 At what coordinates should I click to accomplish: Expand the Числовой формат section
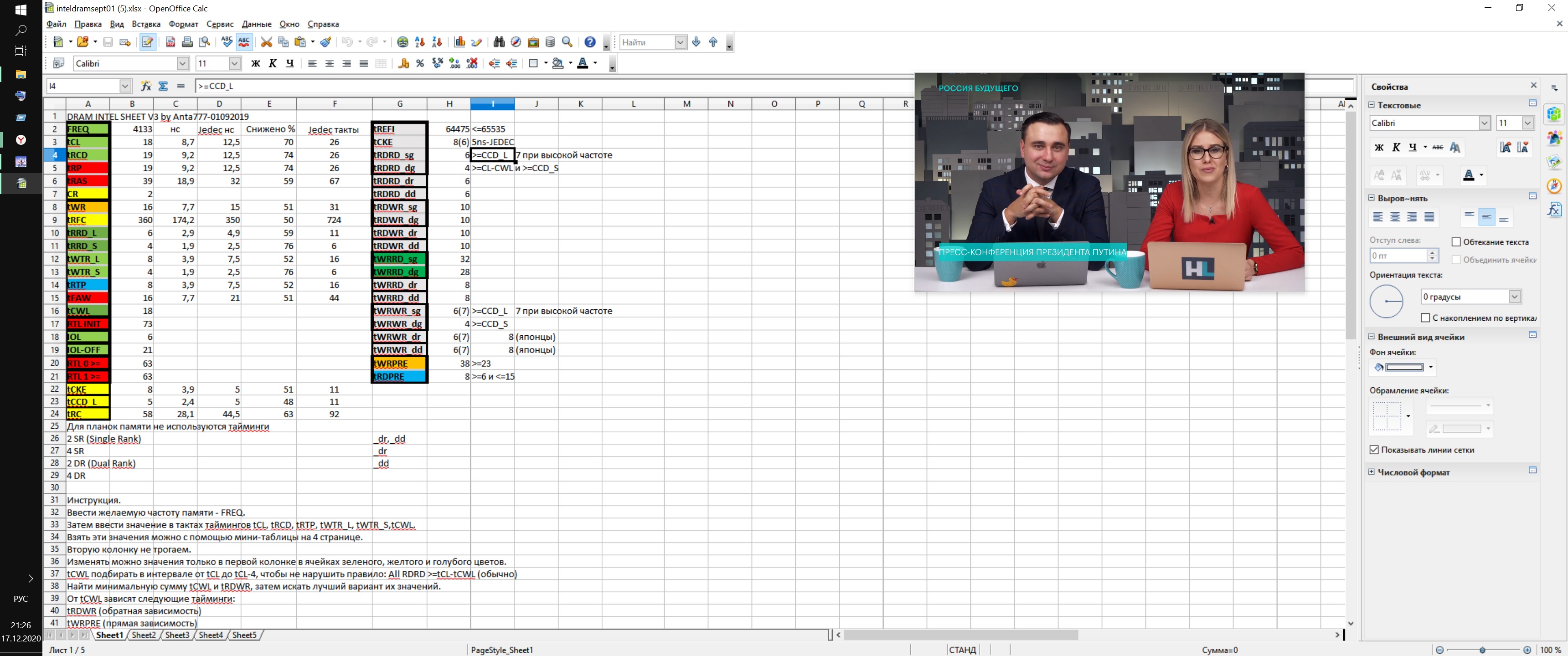[x=1372, y=471]
